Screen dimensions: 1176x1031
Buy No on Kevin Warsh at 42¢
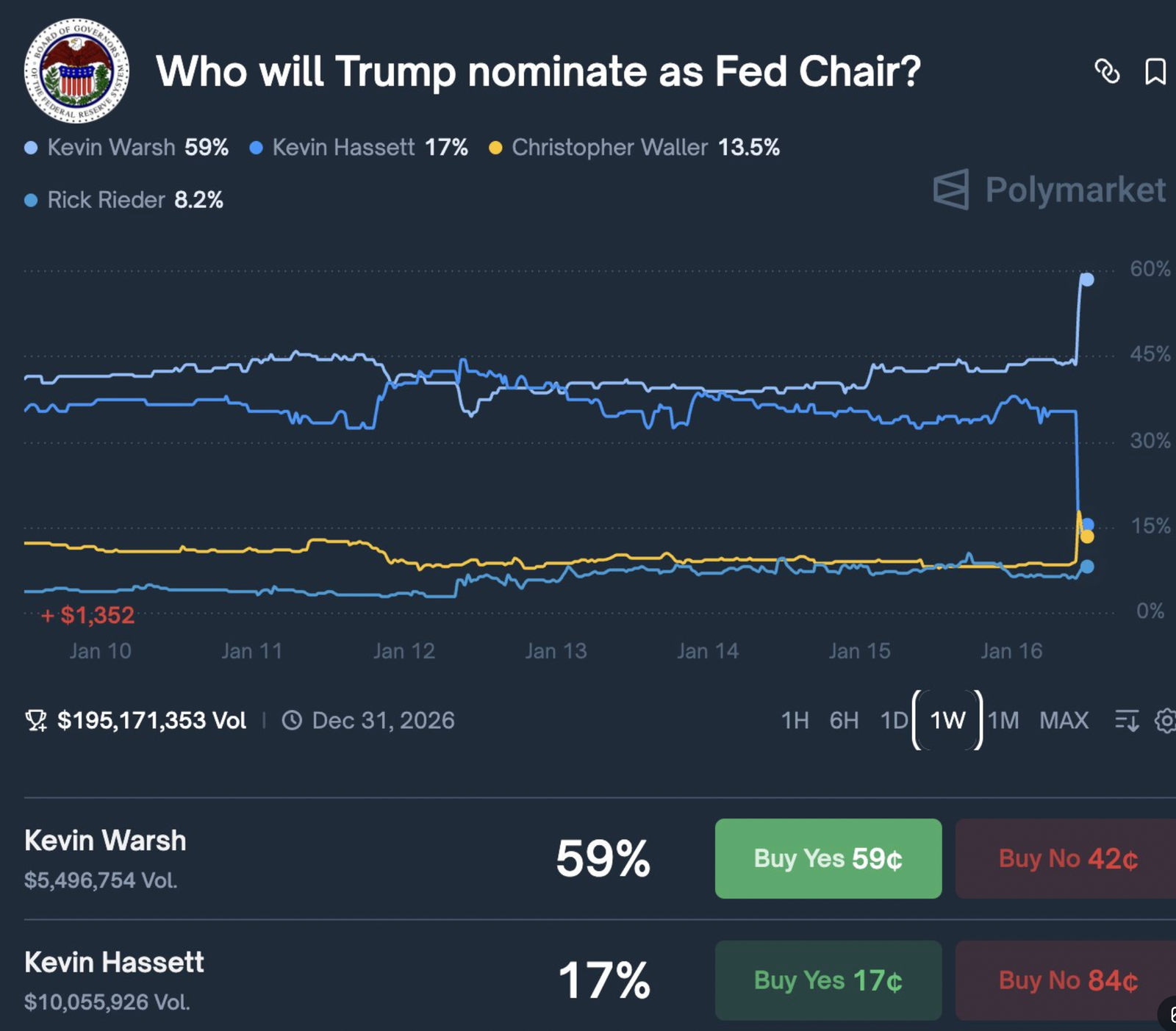(x=1067, y=858)
